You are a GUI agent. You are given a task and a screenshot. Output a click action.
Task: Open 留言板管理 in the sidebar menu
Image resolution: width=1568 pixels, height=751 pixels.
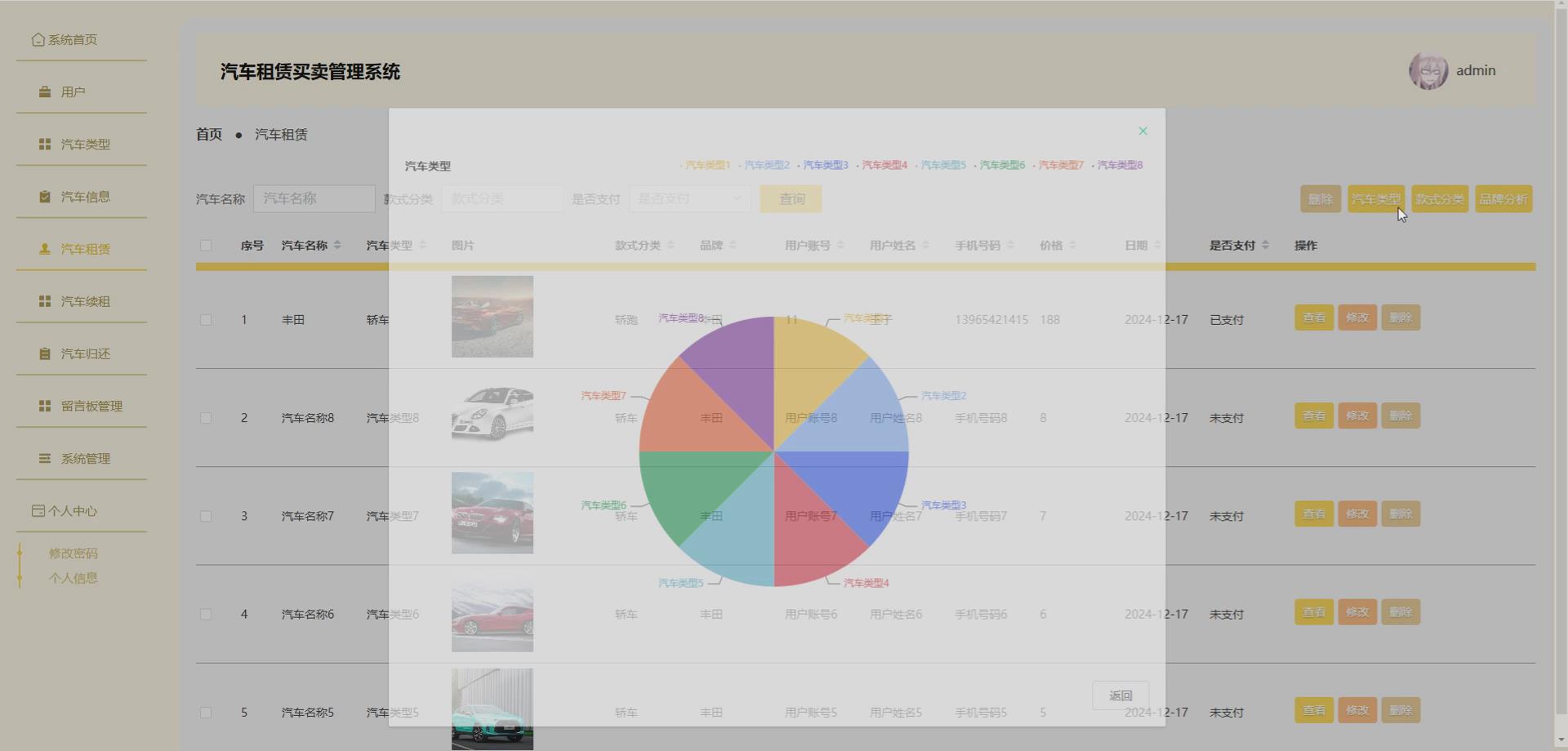[x=82, y=406]
